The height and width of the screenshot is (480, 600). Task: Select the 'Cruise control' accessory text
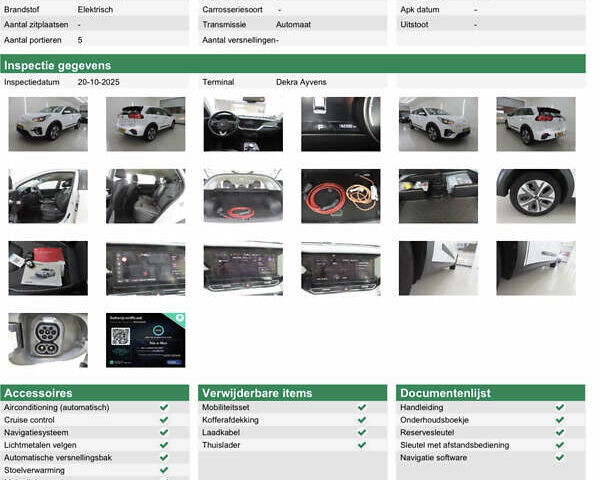(29, 420)
